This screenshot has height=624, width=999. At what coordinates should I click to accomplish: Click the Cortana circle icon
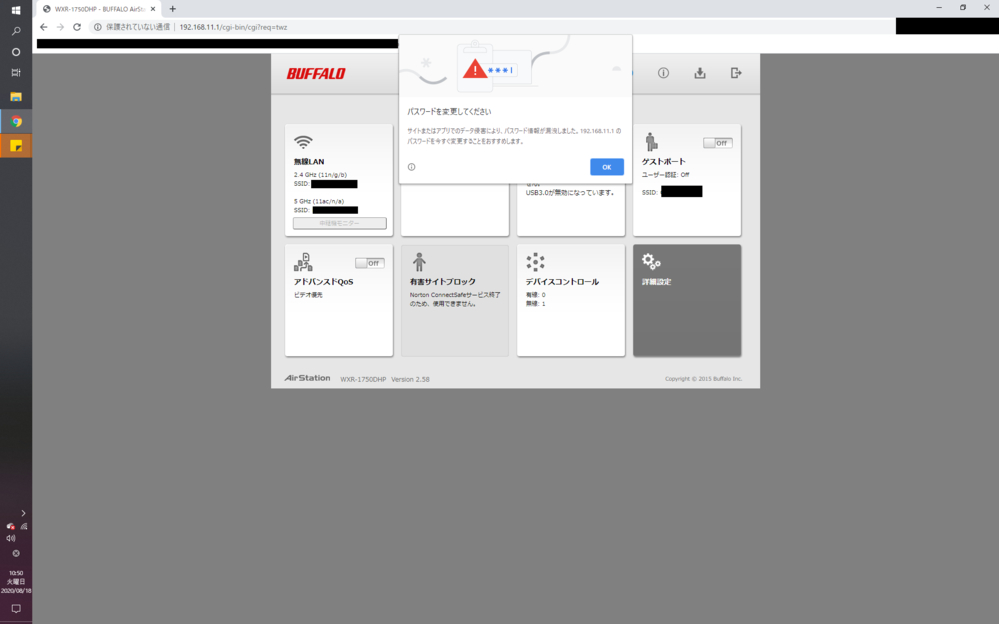coord(16,52)
